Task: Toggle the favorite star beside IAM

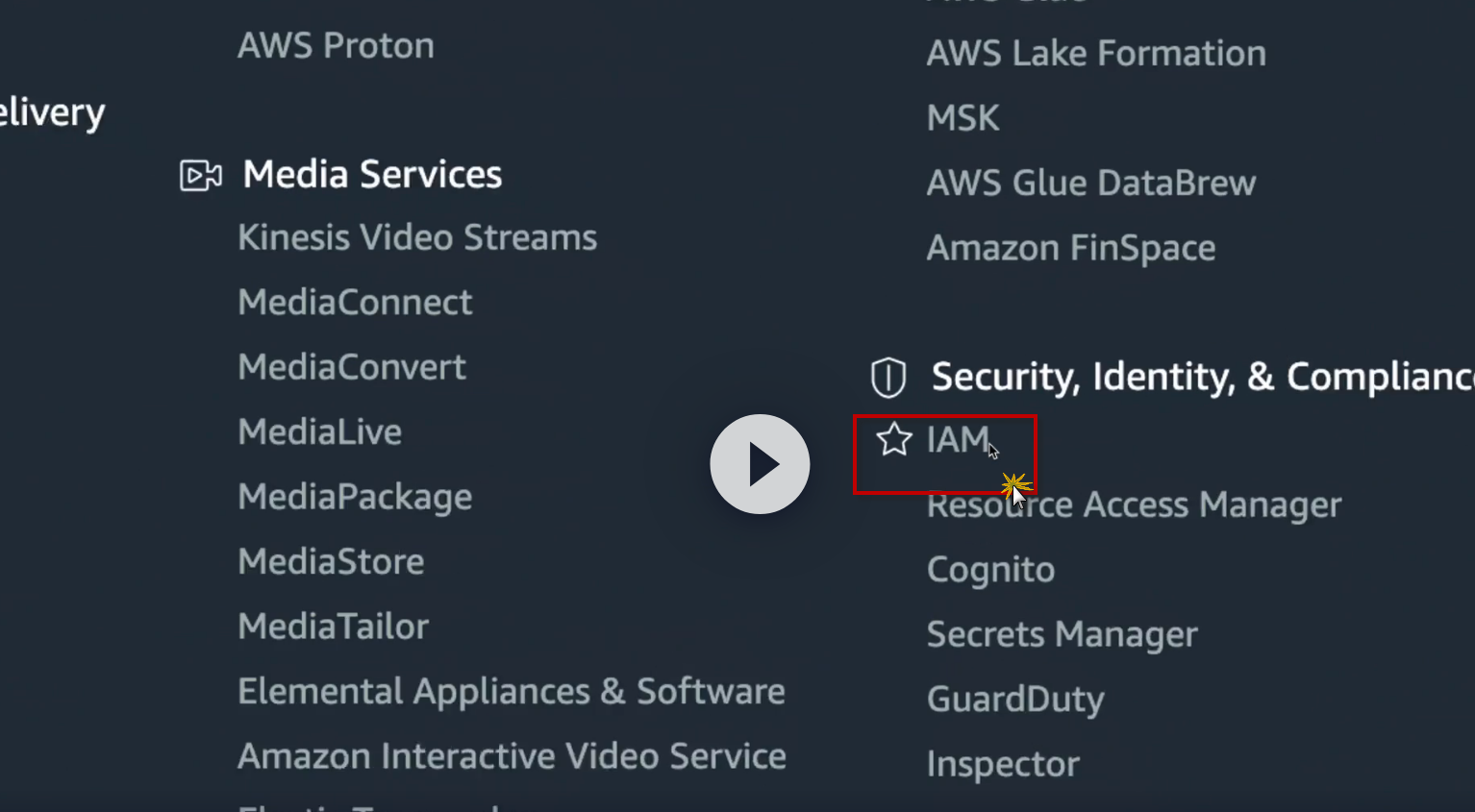Action: pos(893,439)
